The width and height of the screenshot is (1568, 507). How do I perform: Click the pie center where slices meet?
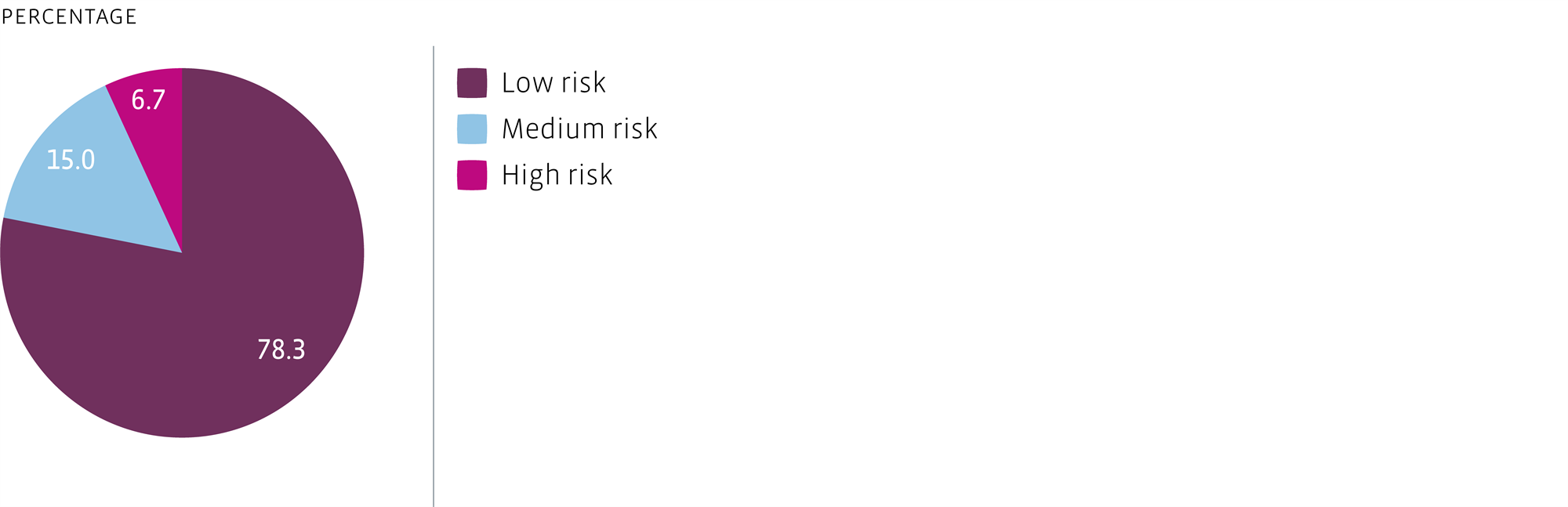coord(182,252)
